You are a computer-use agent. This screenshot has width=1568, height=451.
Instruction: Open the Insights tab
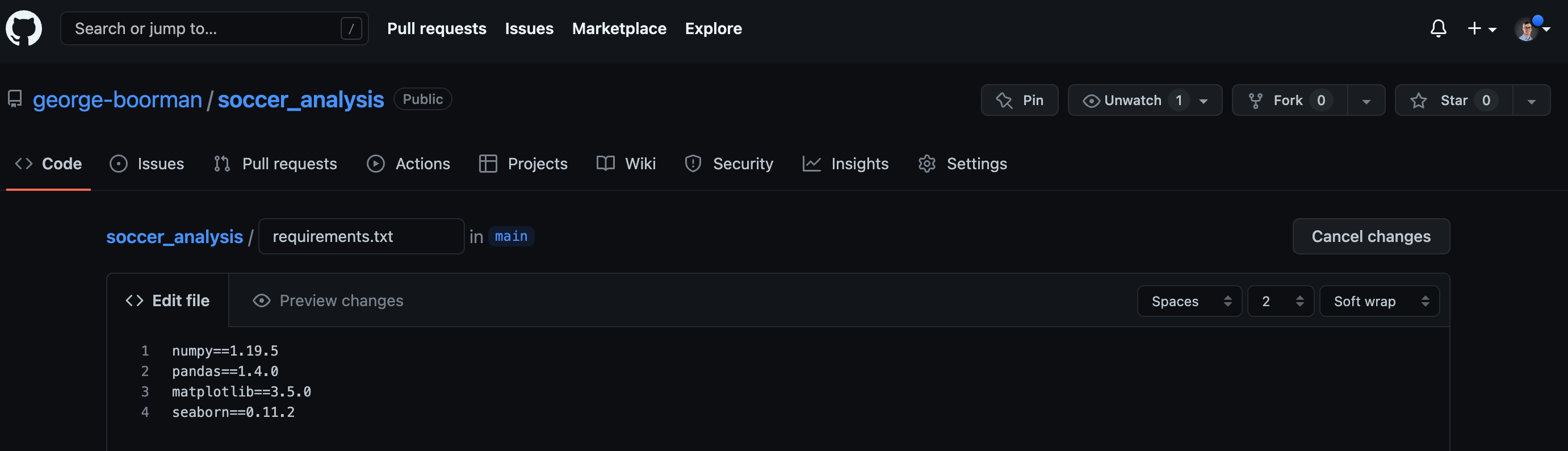pos(845,164)
